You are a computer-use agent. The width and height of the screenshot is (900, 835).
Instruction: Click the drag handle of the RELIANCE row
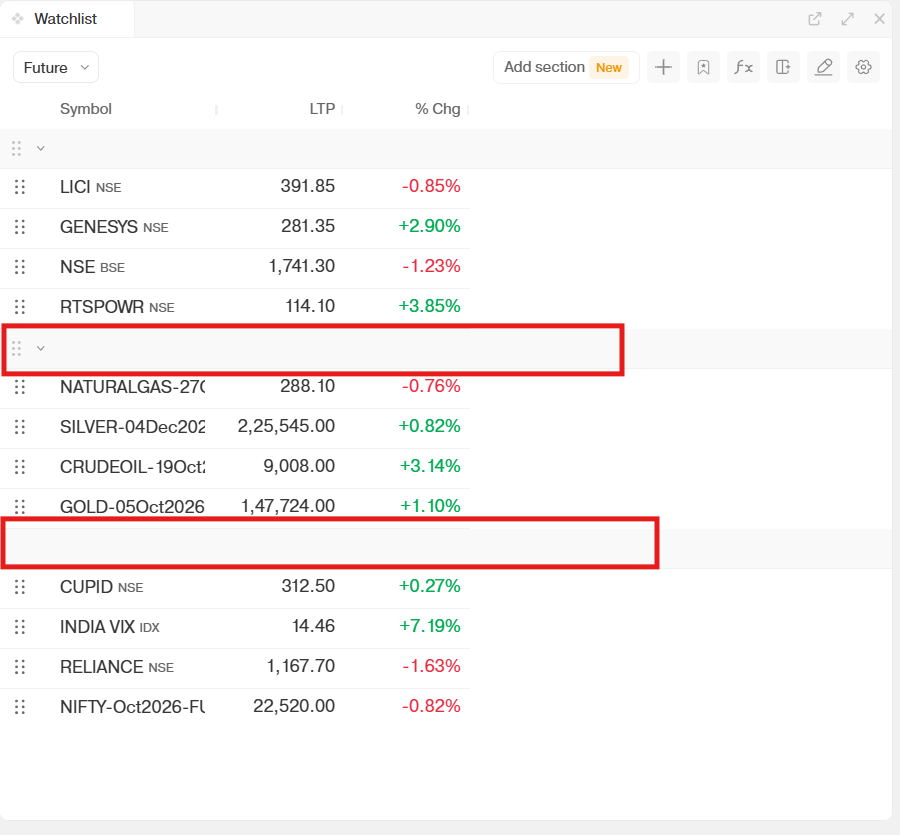pyautogui.click(x=20, y=667)
